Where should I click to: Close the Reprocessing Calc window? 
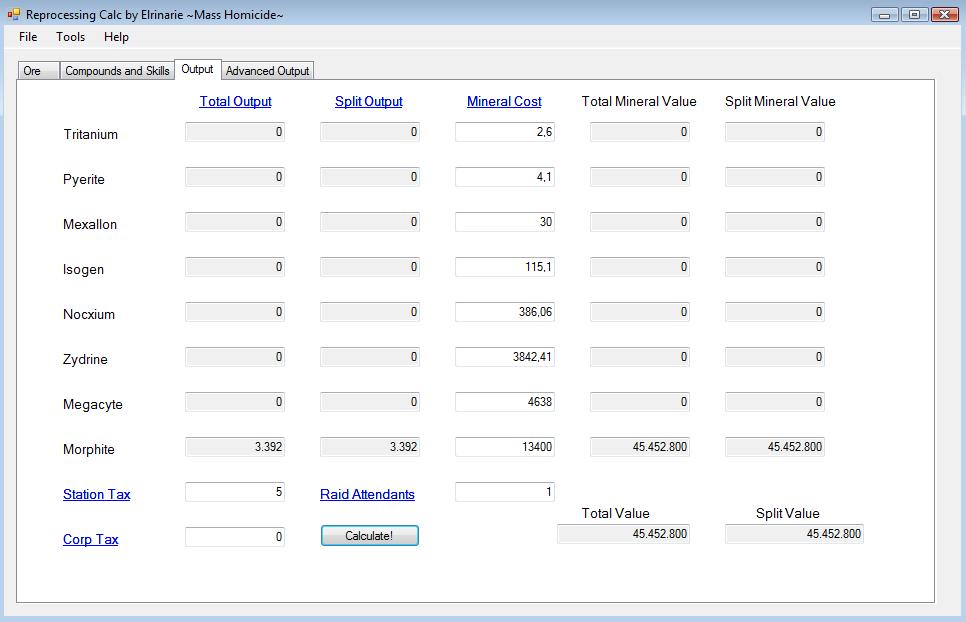click(x=944, y=15)
